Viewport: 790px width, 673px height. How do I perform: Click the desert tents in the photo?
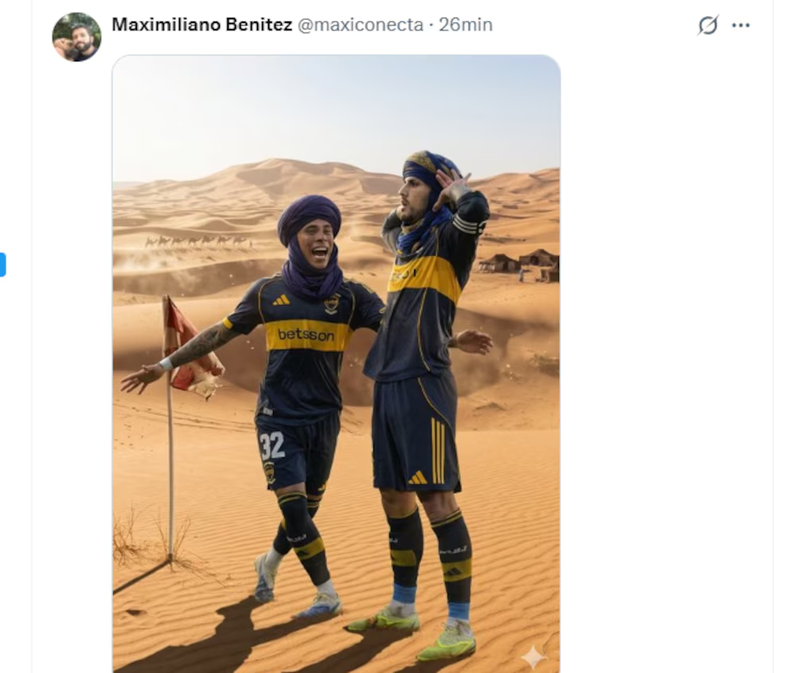519,265
